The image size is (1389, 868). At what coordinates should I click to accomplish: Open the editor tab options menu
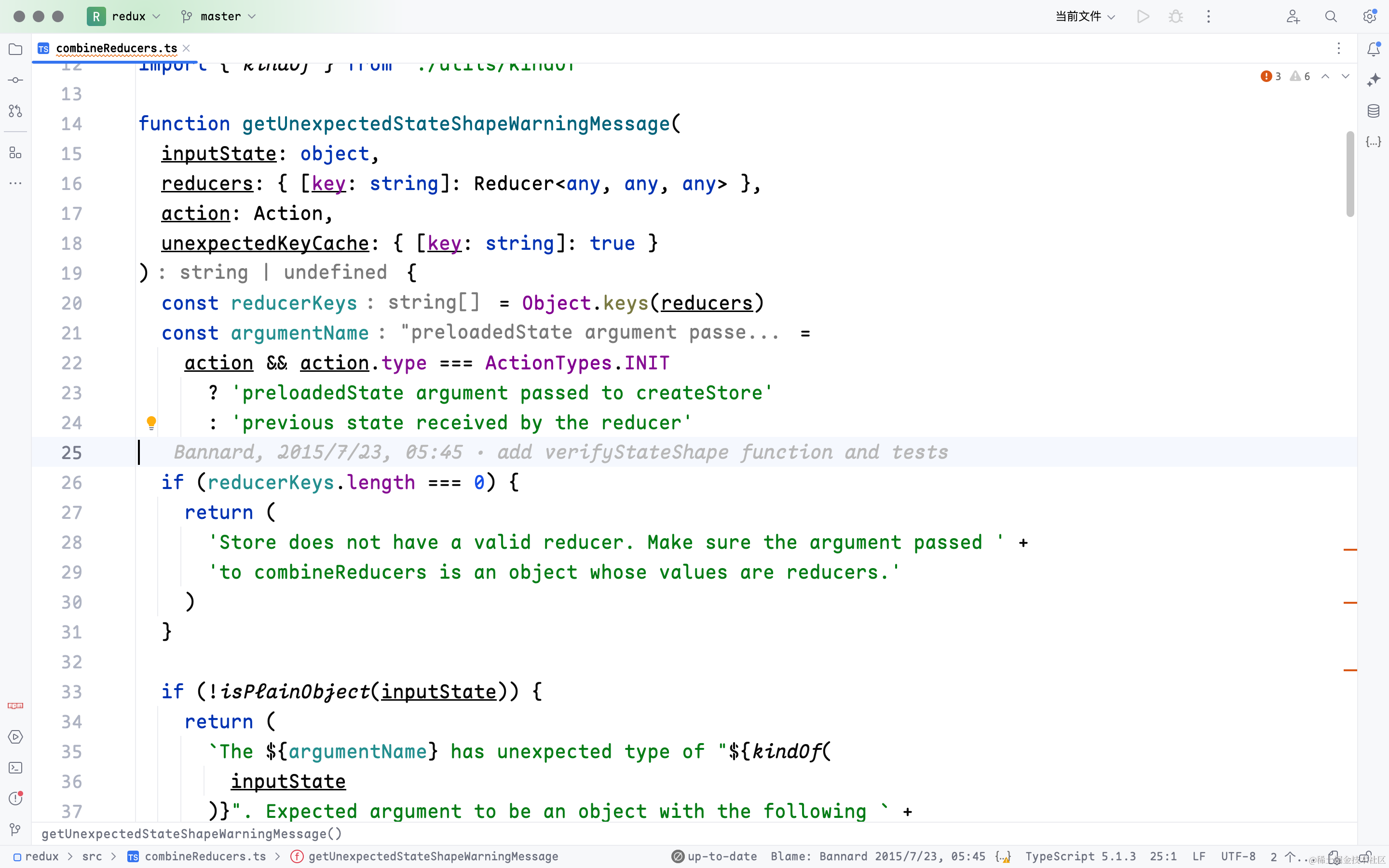pyautogui.click(x=1338, y=48)
